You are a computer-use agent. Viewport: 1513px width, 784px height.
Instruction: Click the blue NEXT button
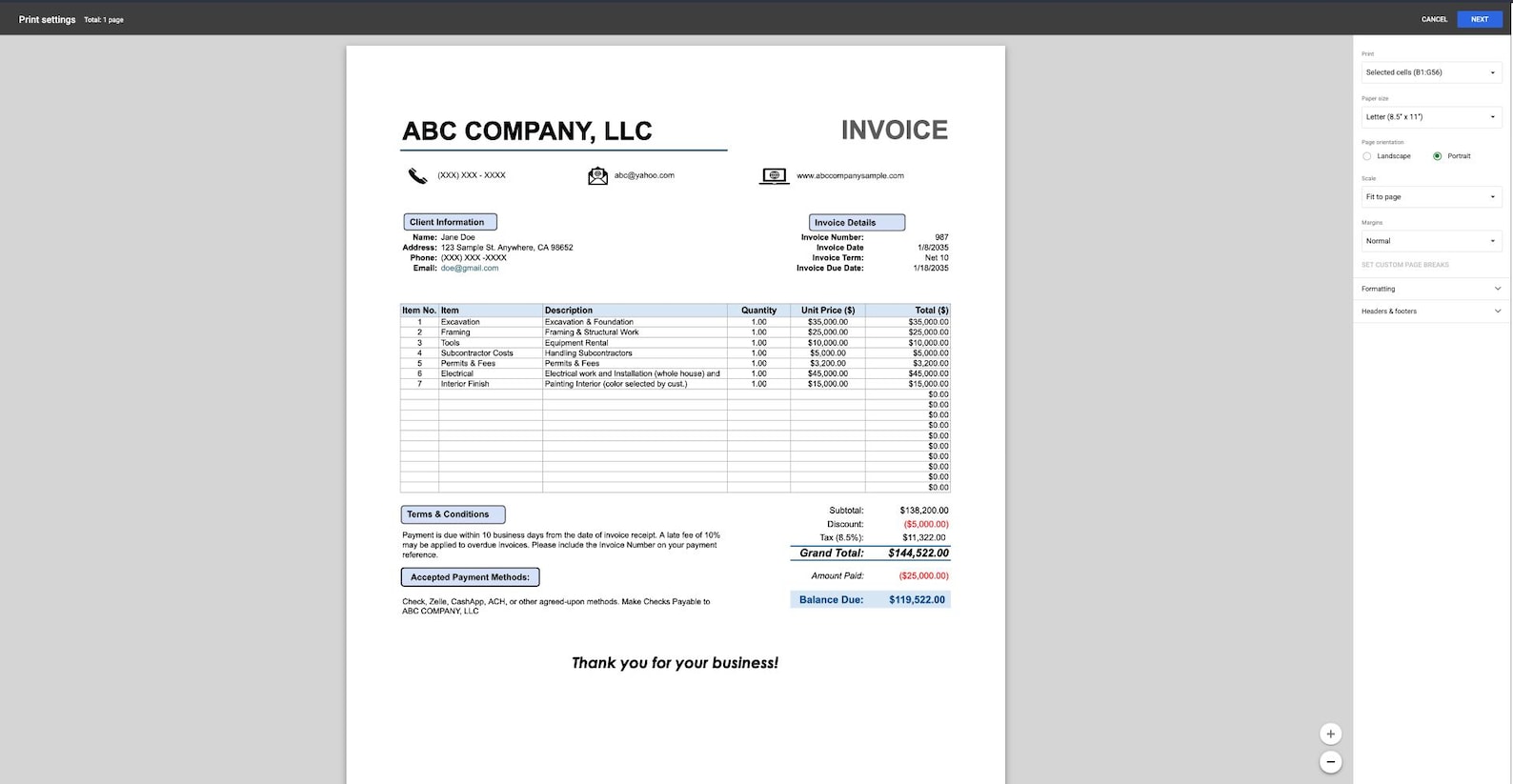(x=1479, y=19)
